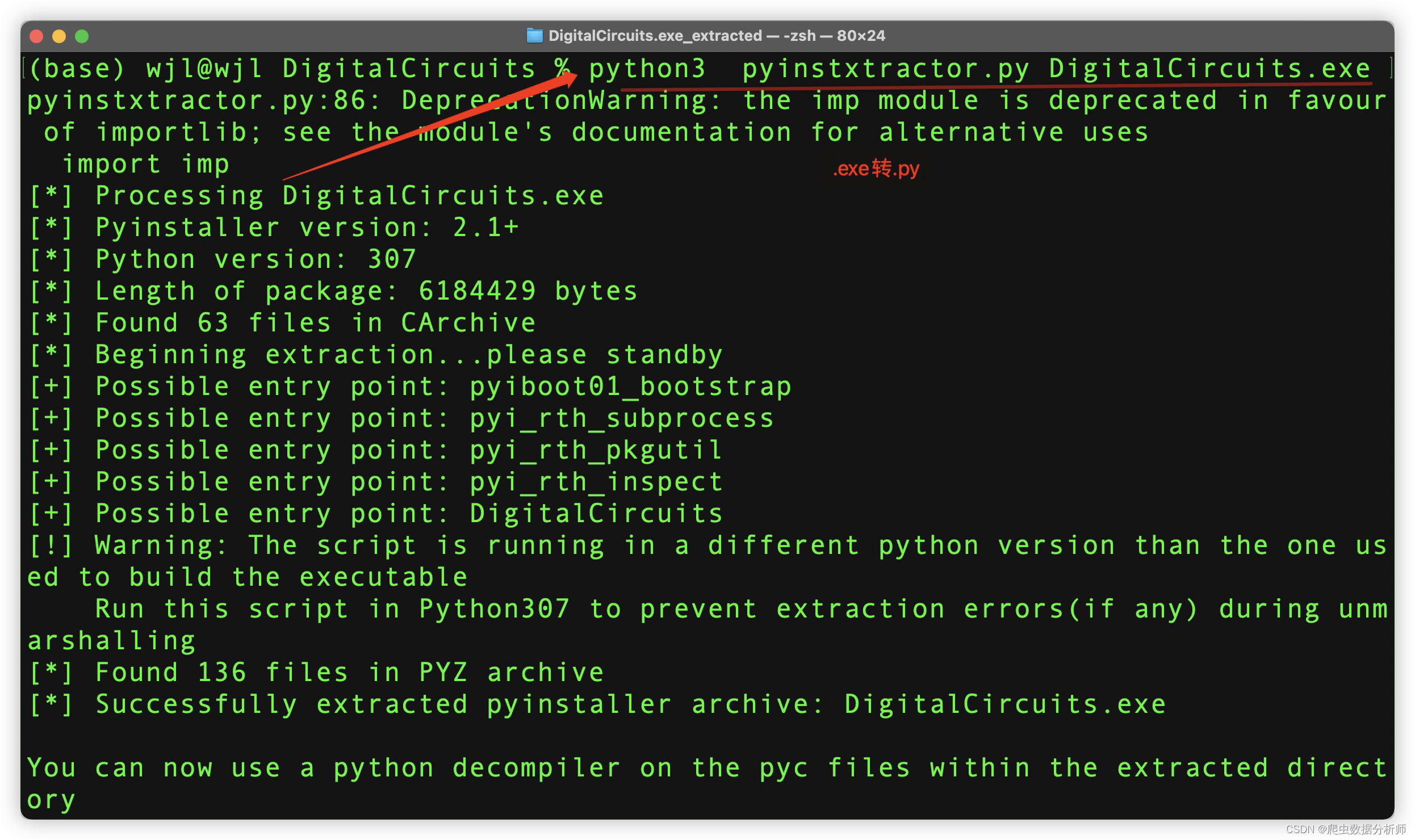This screenshot has height=840, width=1415.
Task: Click 'Possible entry point: DigitalCircuits' line
Action: (376, 514)
